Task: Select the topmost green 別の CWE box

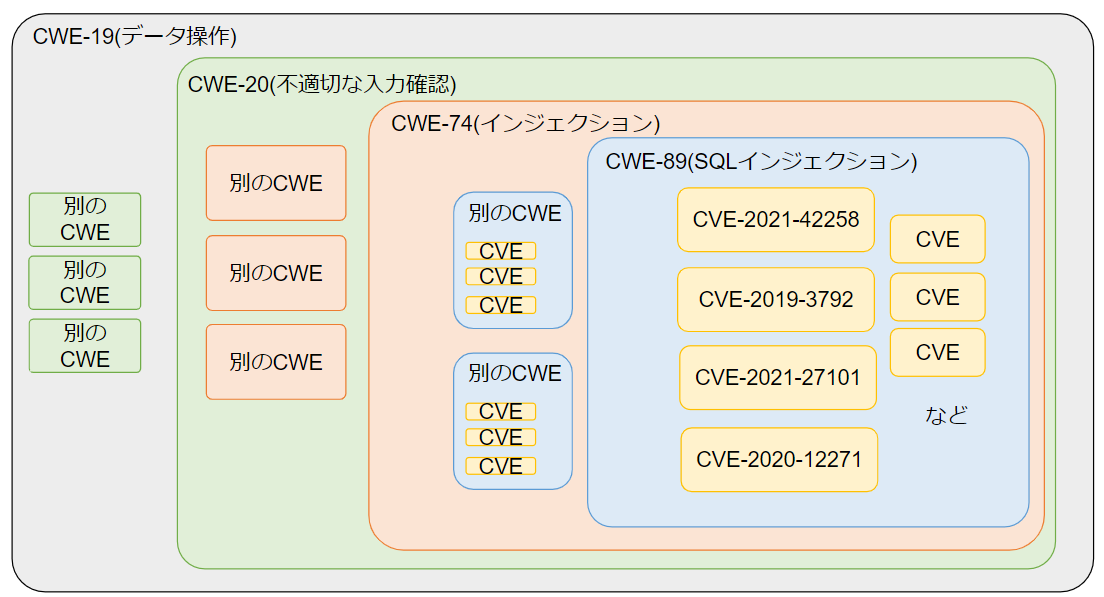Action: (x=85, y=220)
